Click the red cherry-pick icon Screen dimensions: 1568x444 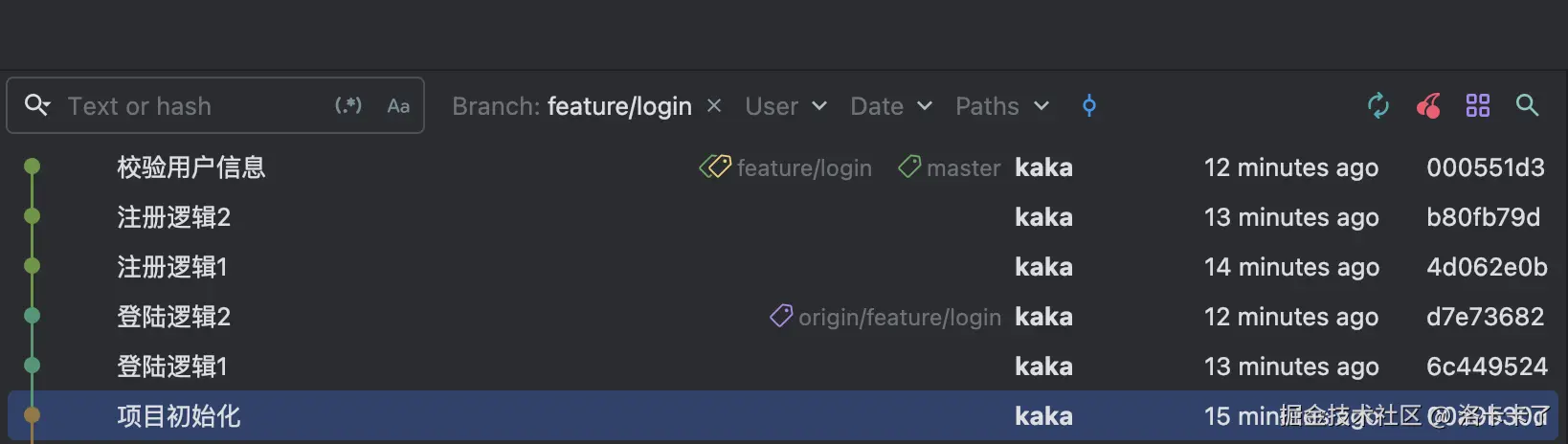point(1428,105)
